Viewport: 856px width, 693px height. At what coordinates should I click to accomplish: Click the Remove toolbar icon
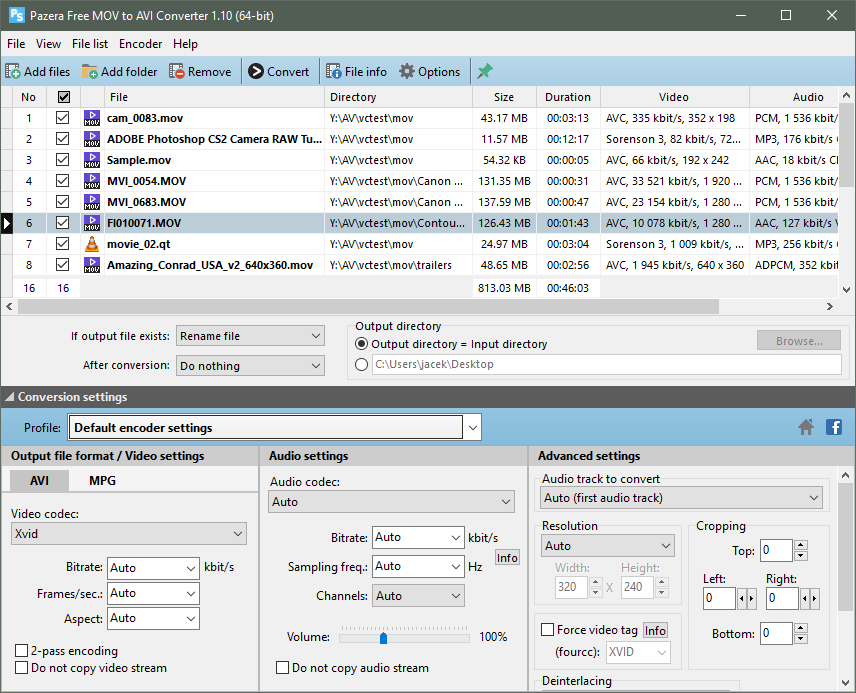(x=176, y=72)
